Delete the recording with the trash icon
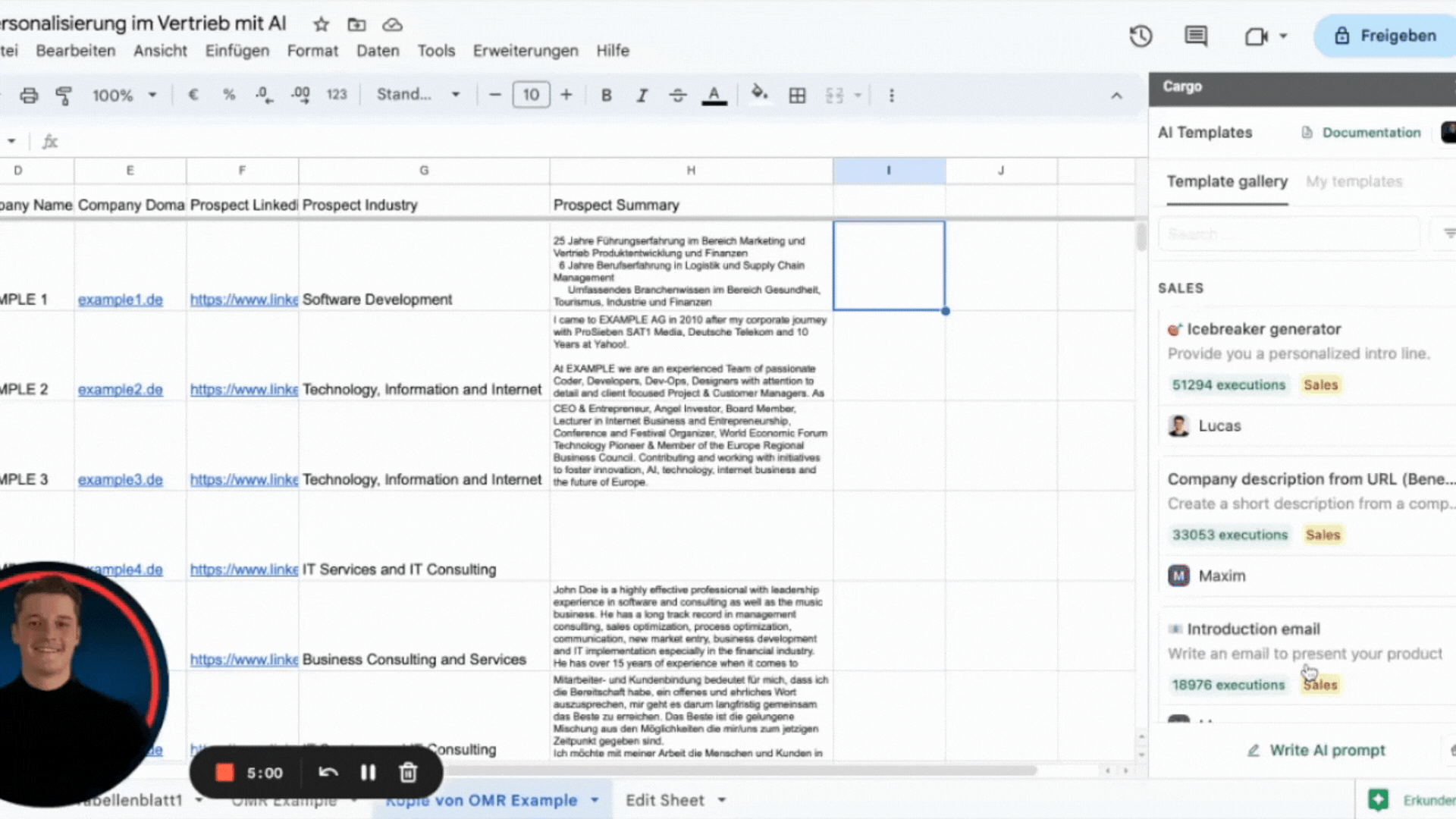This screenshot has height=819, width=1456. tap(408, 773)
